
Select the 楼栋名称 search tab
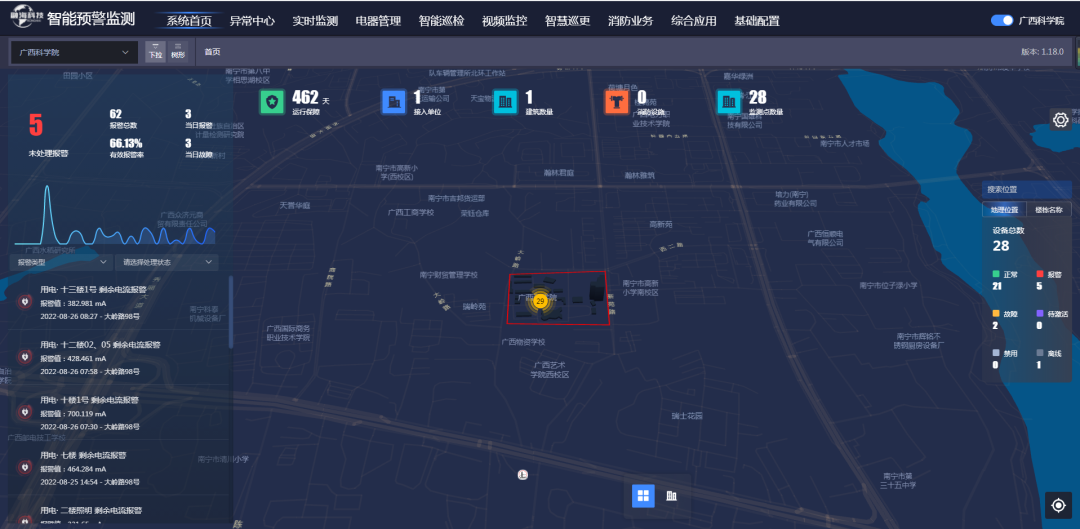click(x=1049, y=209)
